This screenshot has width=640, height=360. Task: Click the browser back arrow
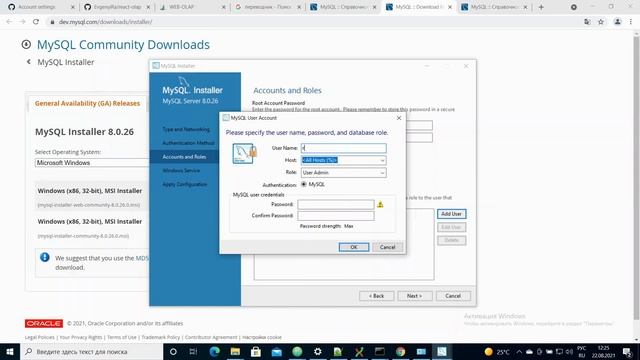coord(9,22)
